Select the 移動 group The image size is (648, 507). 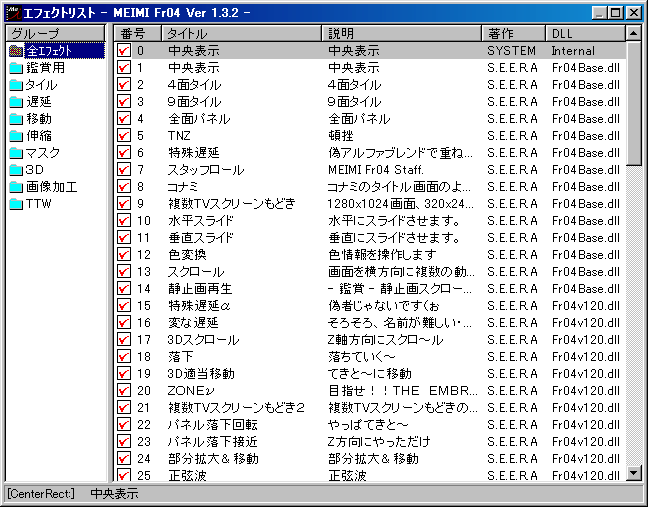pyautogui.click(x=39, y=119)
